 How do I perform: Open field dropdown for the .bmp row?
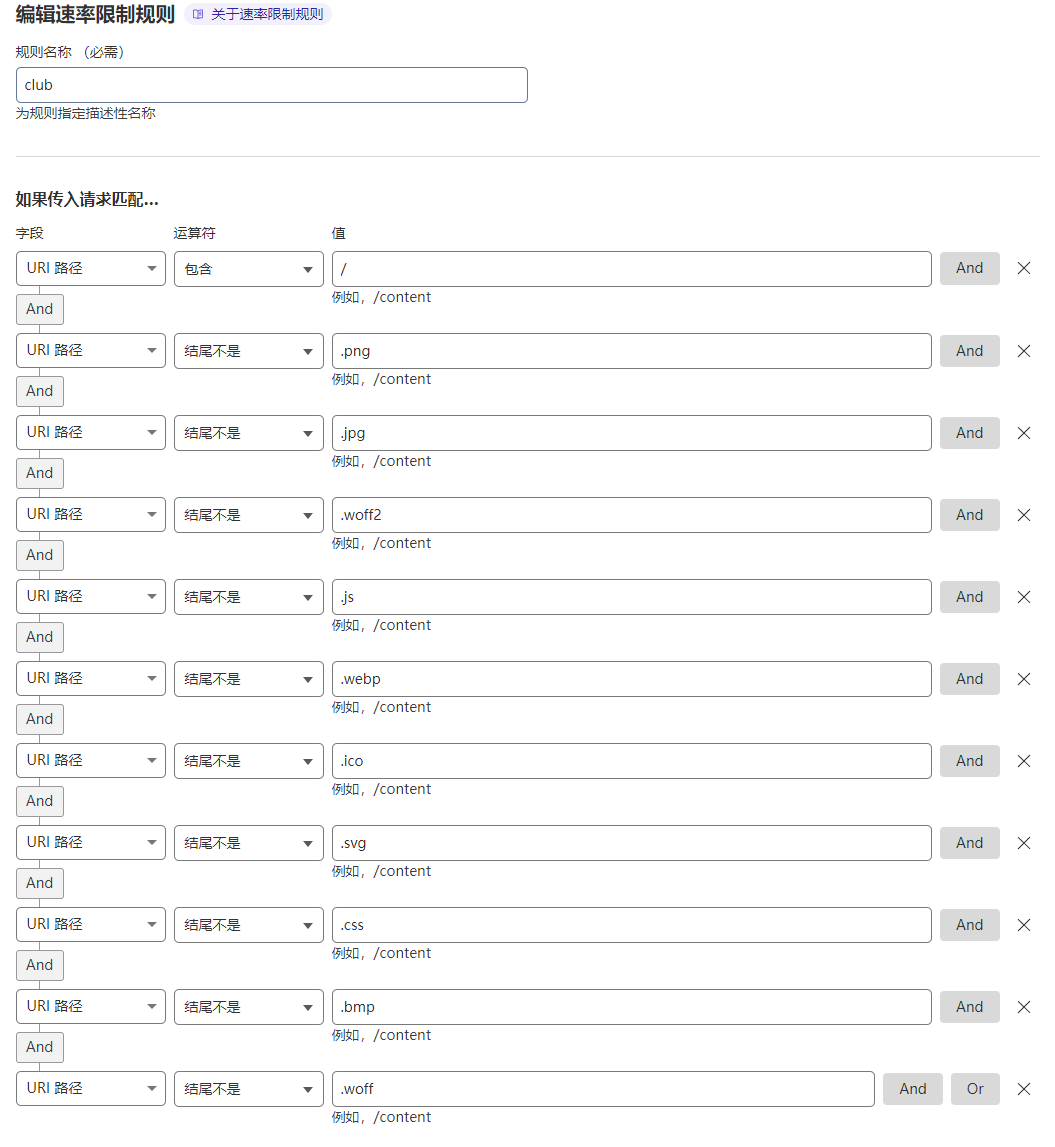(91, 1007)
